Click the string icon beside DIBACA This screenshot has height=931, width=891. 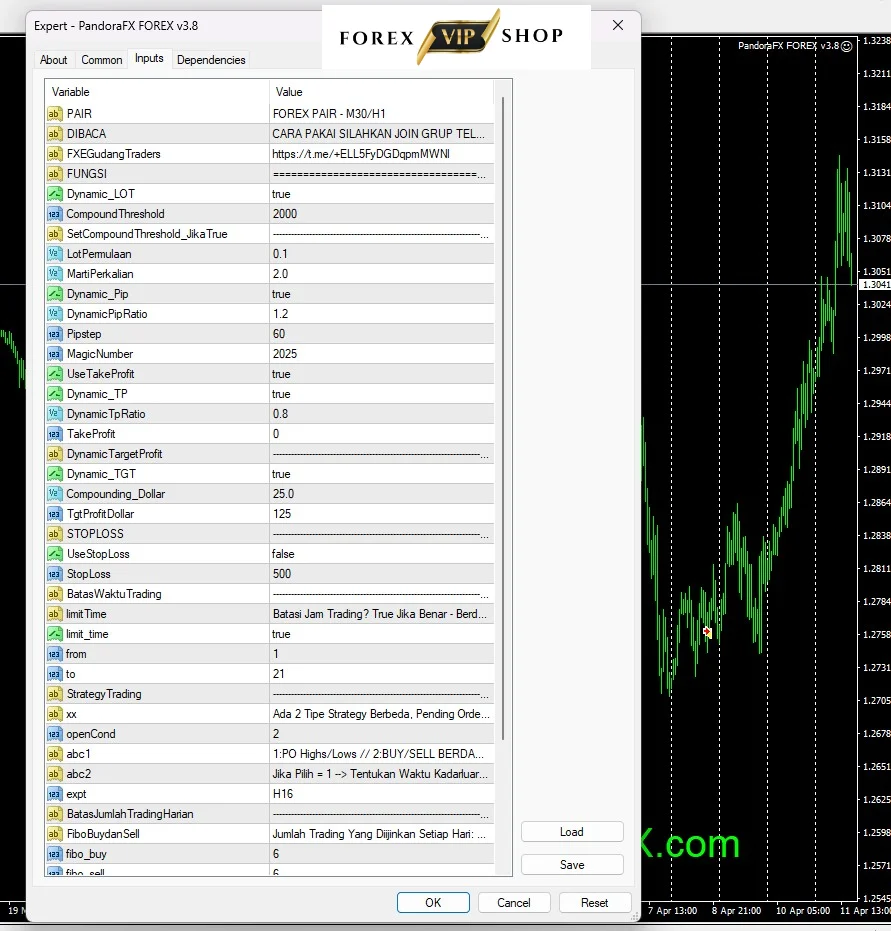pos(54,134)
